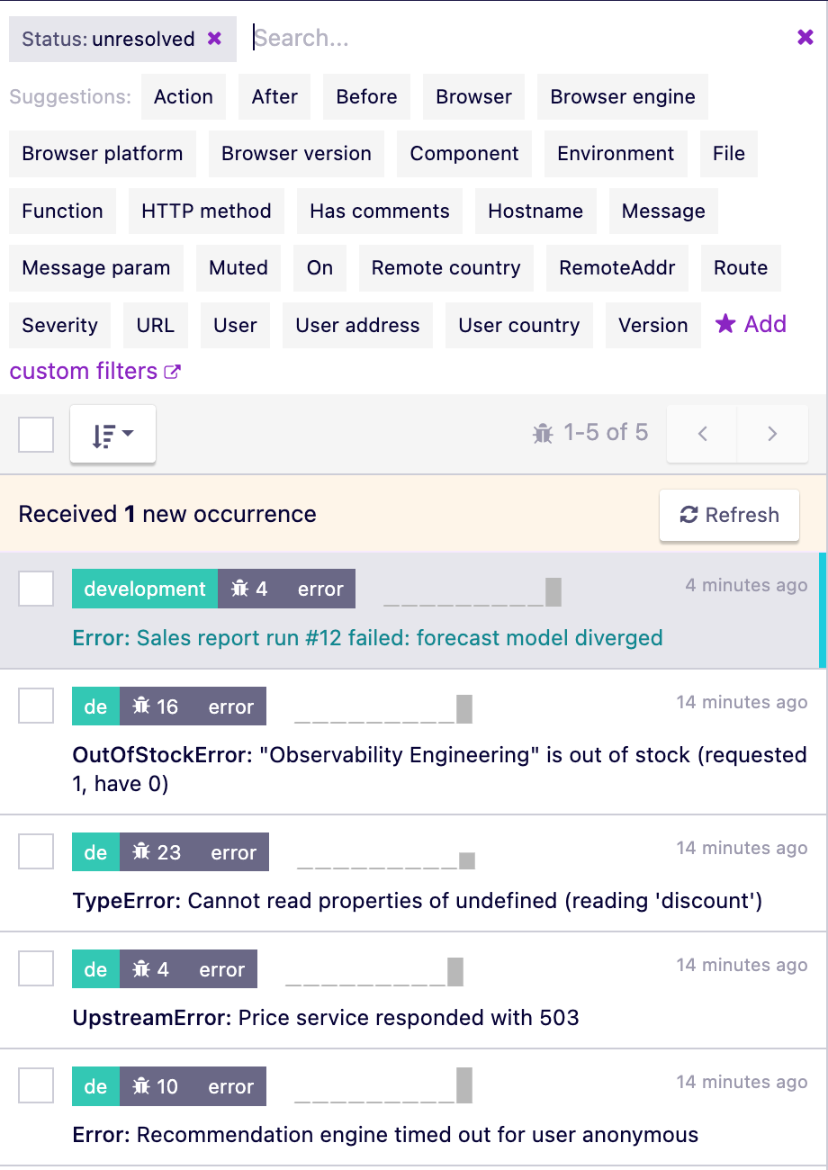
Task: Click the development environment tag
Action: pos(145,589)
